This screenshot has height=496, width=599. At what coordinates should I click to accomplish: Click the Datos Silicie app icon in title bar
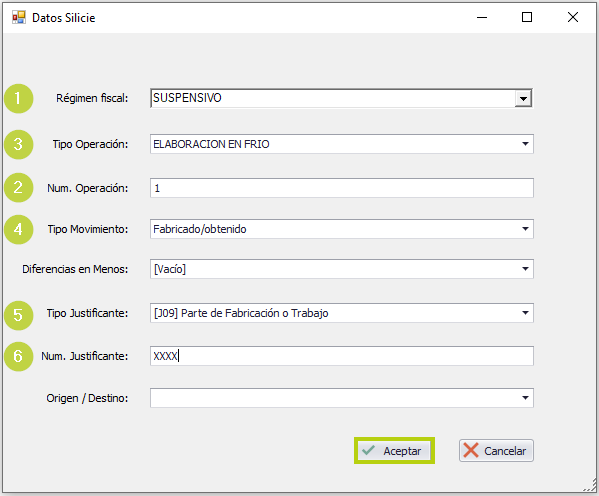[x=19, y=18]
